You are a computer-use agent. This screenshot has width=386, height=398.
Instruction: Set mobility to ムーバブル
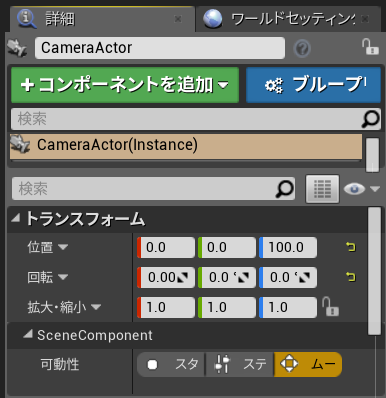[x=308, y=364]
